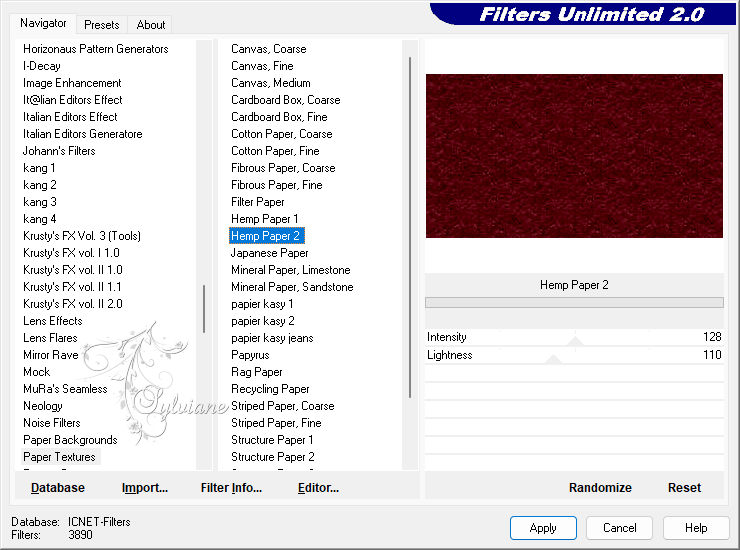This screenshot has width=740, height=550.
Task: Choose Cotton Paper, Fine filter
Action: [275, 151]
